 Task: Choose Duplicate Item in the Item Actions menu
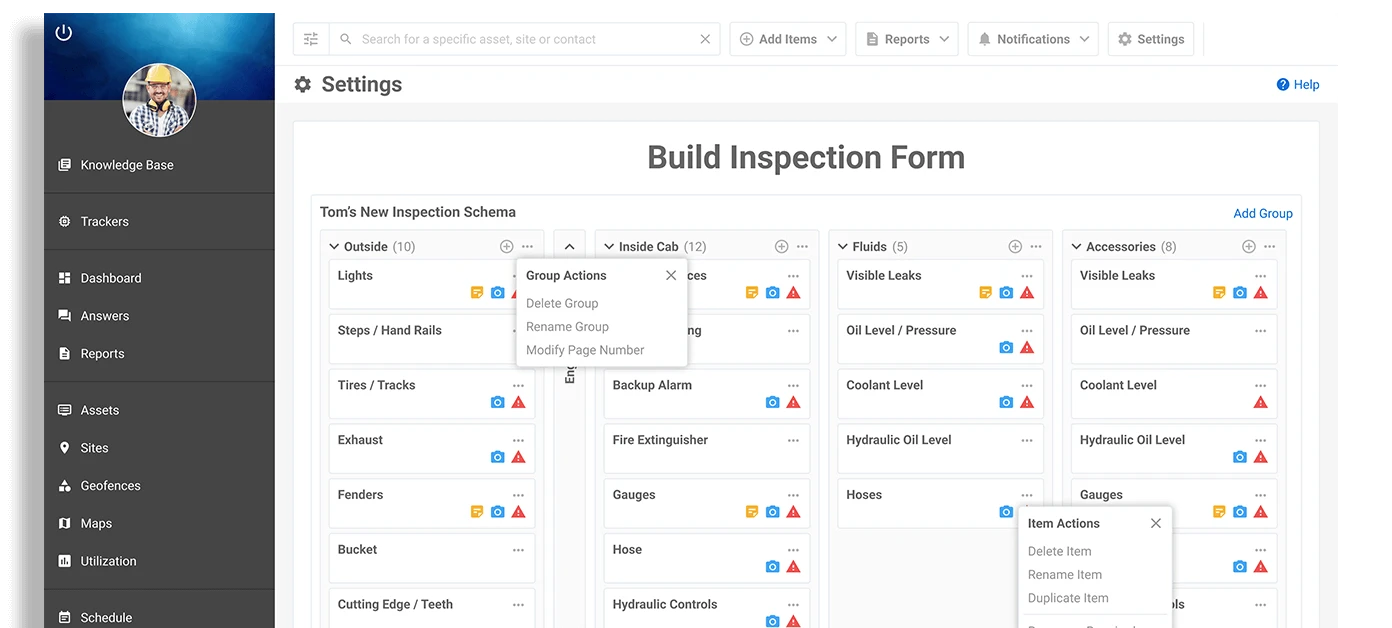[1067, 597]
